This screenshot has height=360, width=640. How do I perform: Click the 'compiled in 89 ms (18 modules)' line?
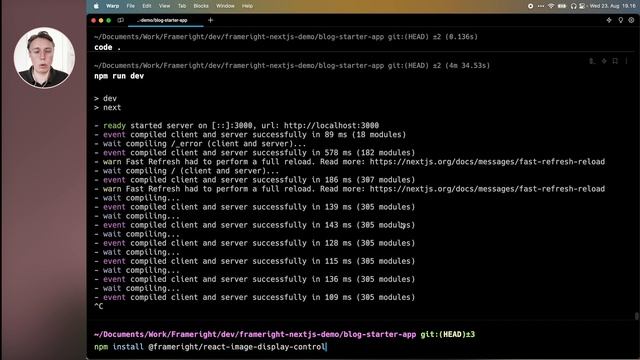click(250, 134)
